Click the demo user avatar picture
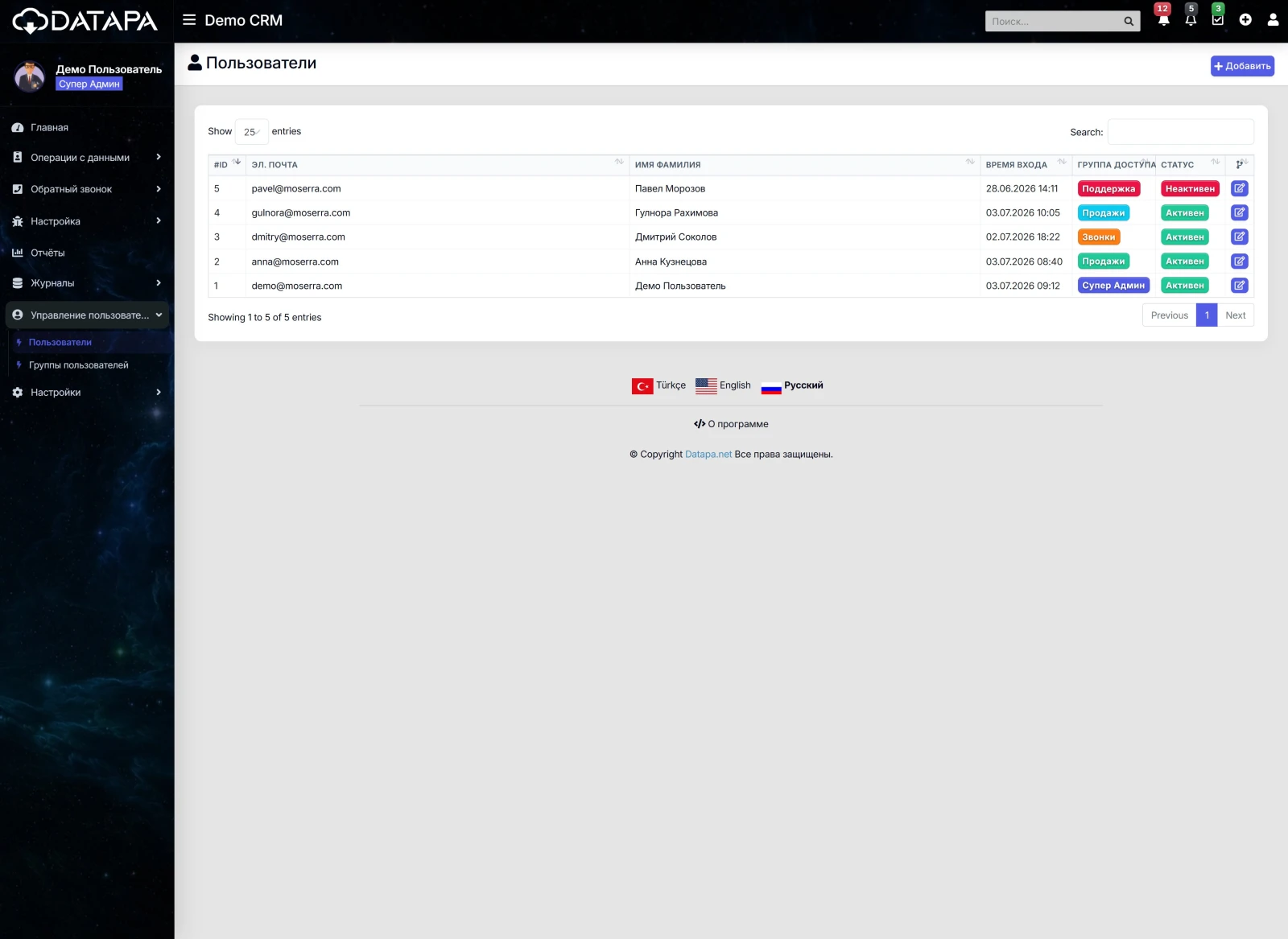The height and width of the screenshot is (939, 1288). tap(30, 76)
